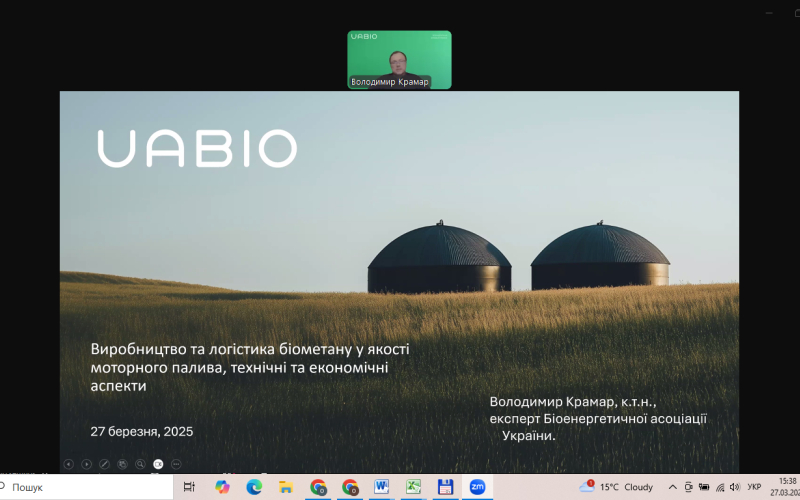800x500 pixels.
Task: Open the floppy-disk app in the taskbar
Action: 445,487
